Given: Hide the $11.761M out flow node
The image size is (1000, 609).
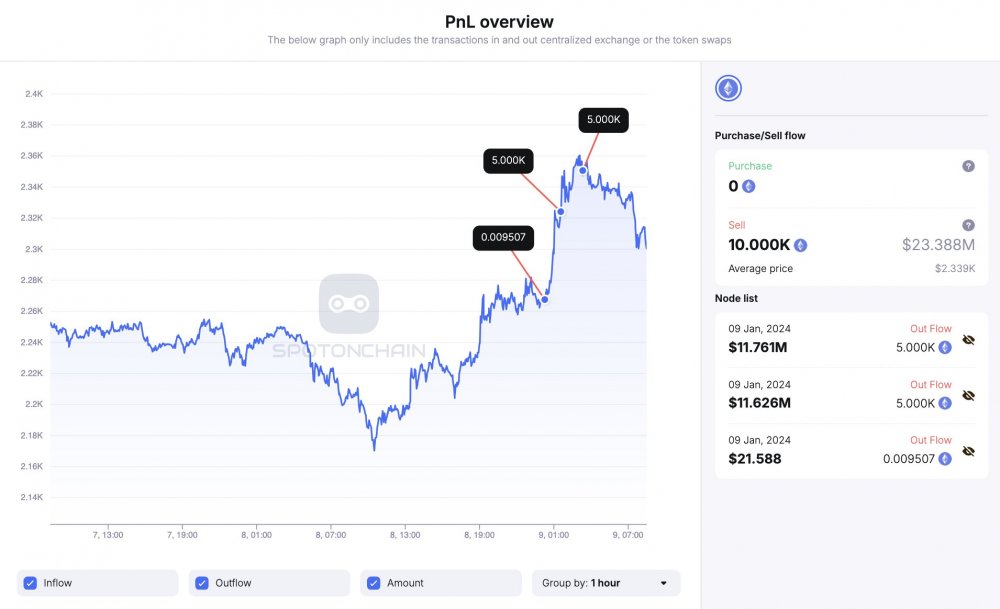Looking at the screenshot, I should click(x=969, y=340).
